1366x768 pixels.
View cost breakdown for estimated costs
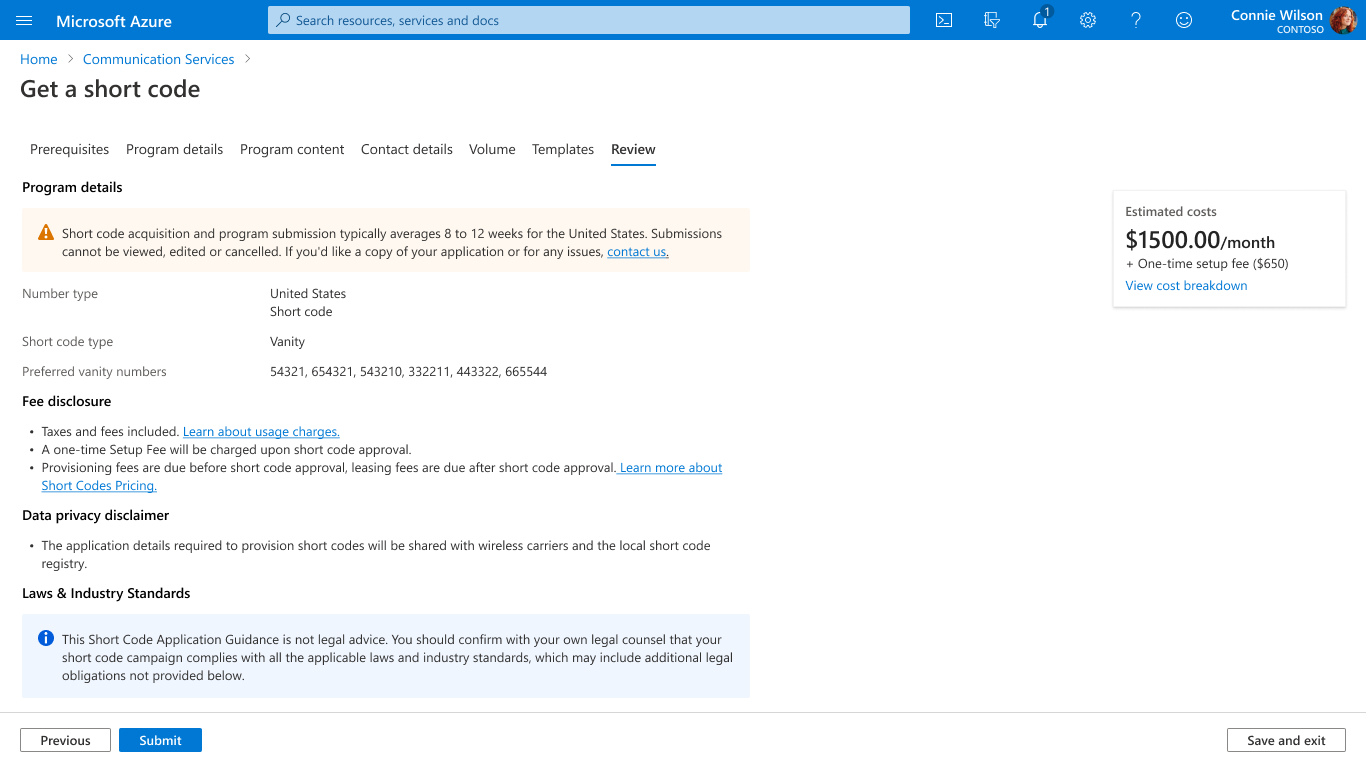[1186, 285]
